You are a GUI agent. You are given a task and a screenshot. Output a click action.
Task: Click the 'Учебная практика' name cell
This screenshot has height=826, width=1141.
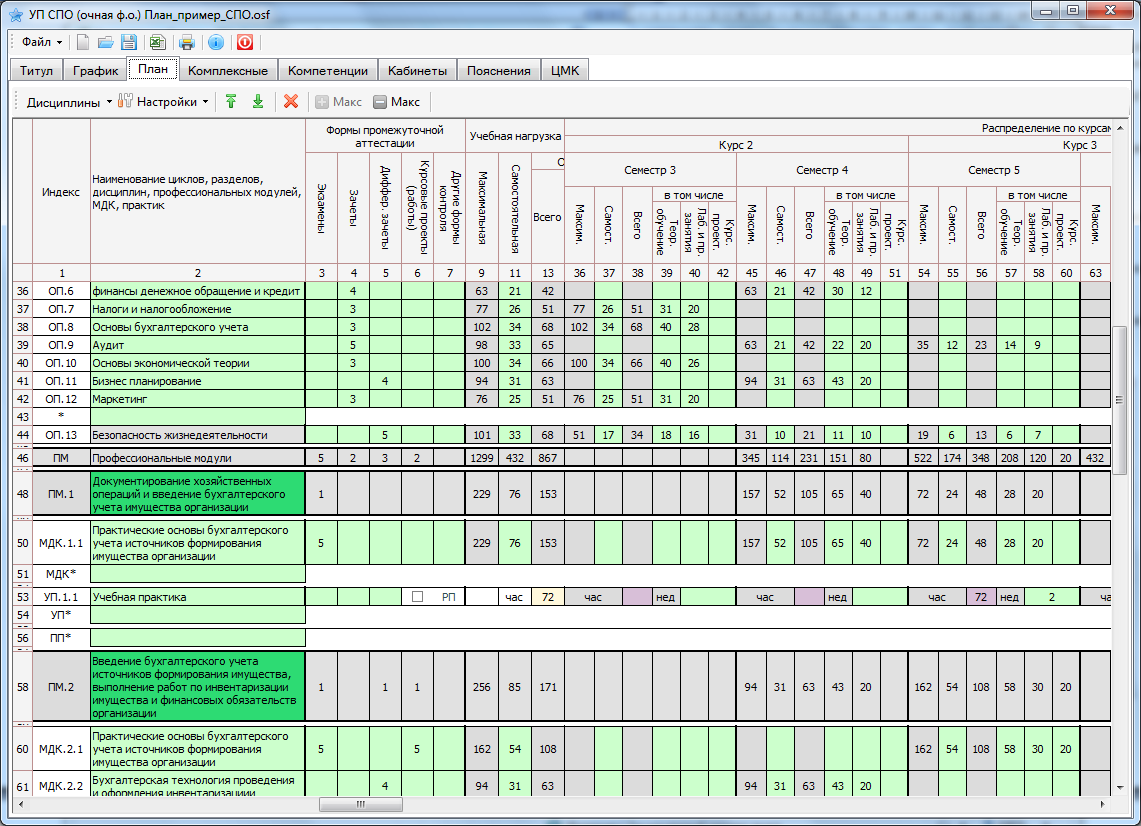point(197,597)
